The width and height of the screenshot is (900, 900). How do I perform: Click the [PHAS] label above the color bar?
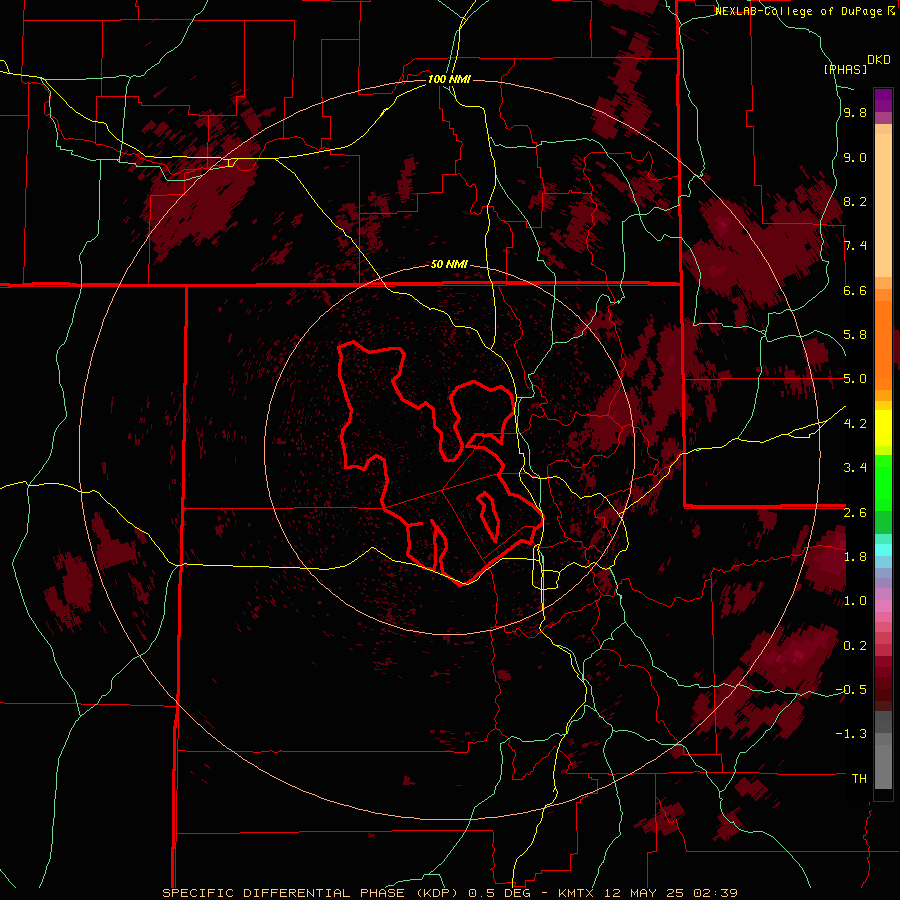[845, 69]
